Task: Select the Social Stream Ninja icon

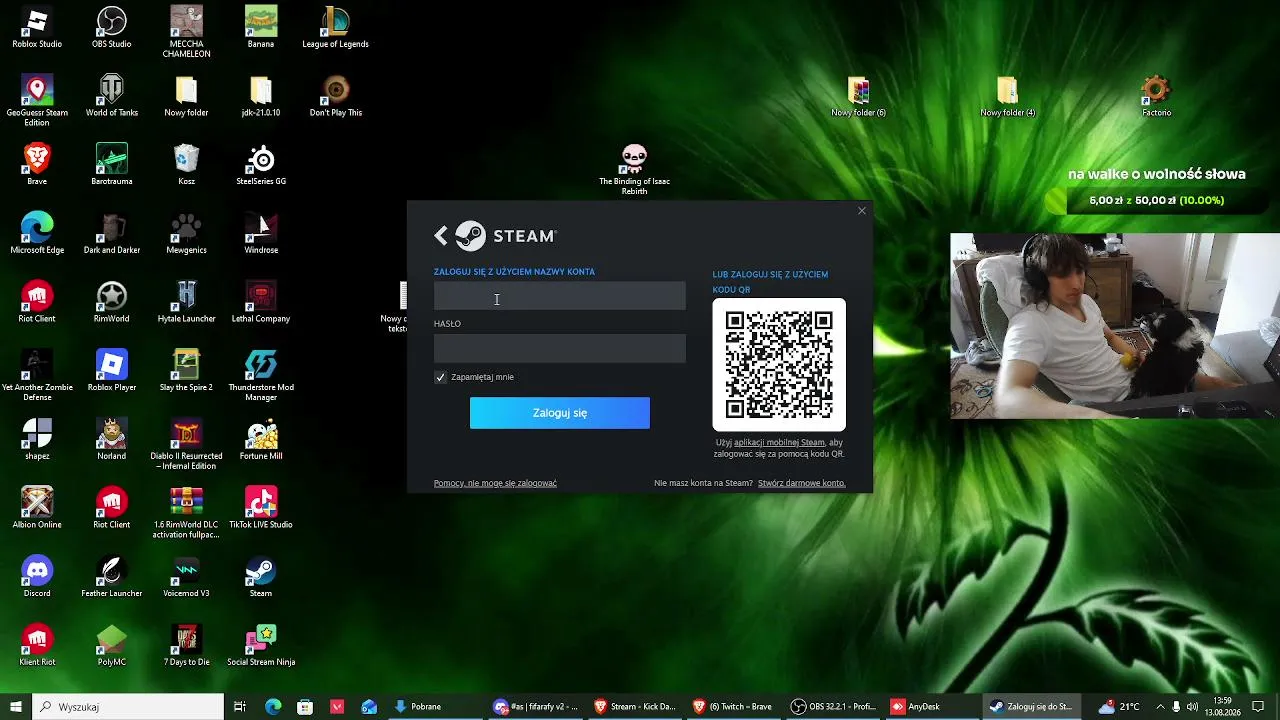Action: click(261, 646)
